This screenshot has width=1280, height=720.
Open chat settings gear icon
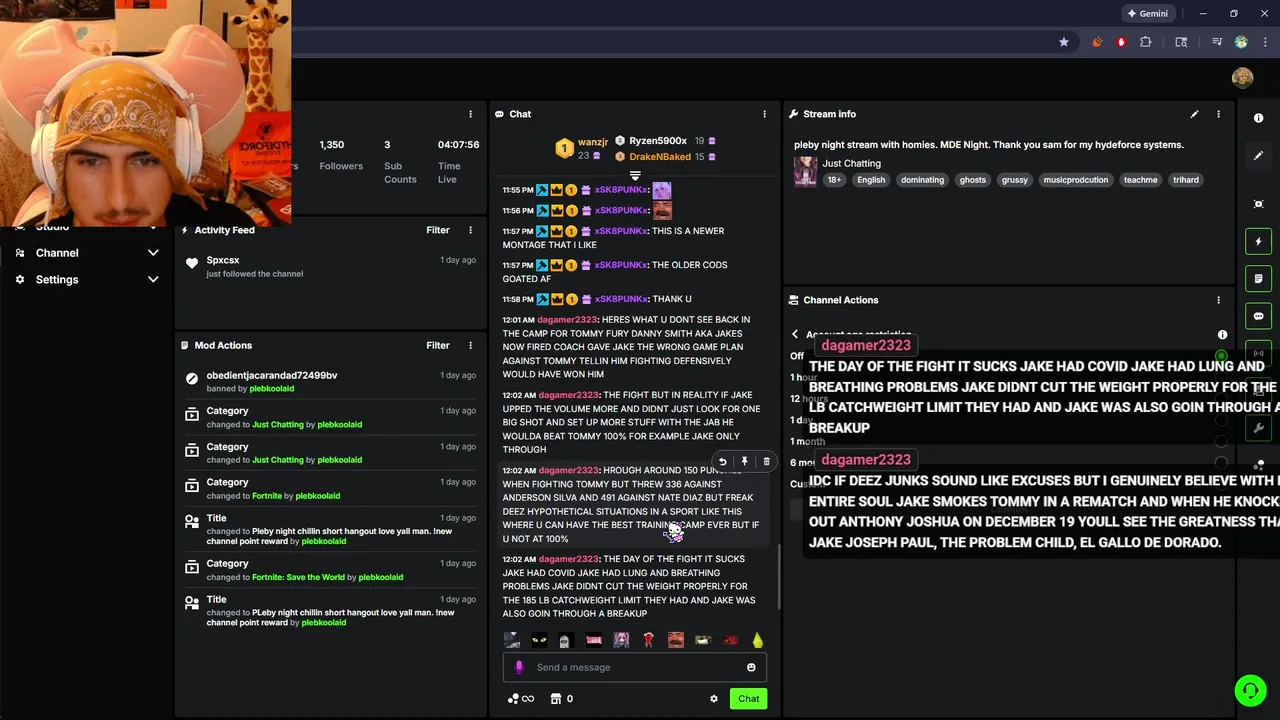point(714,699)
